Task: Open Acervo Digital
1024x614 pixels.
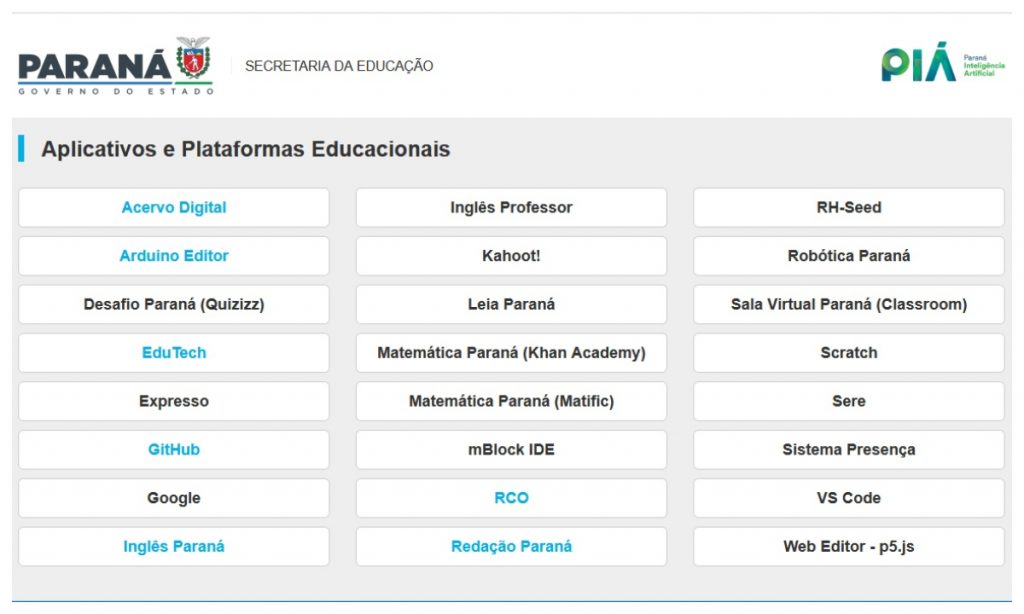Action: [174, 208]
